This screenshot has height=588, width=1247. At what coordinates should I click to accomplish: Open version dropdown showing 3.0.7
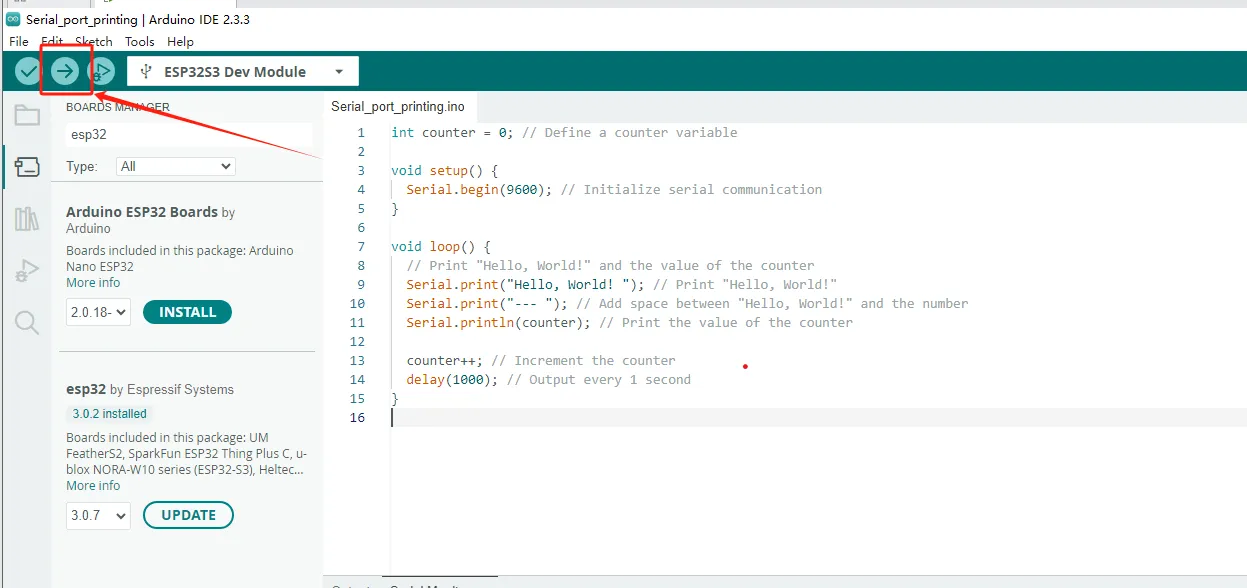(99, 515)
